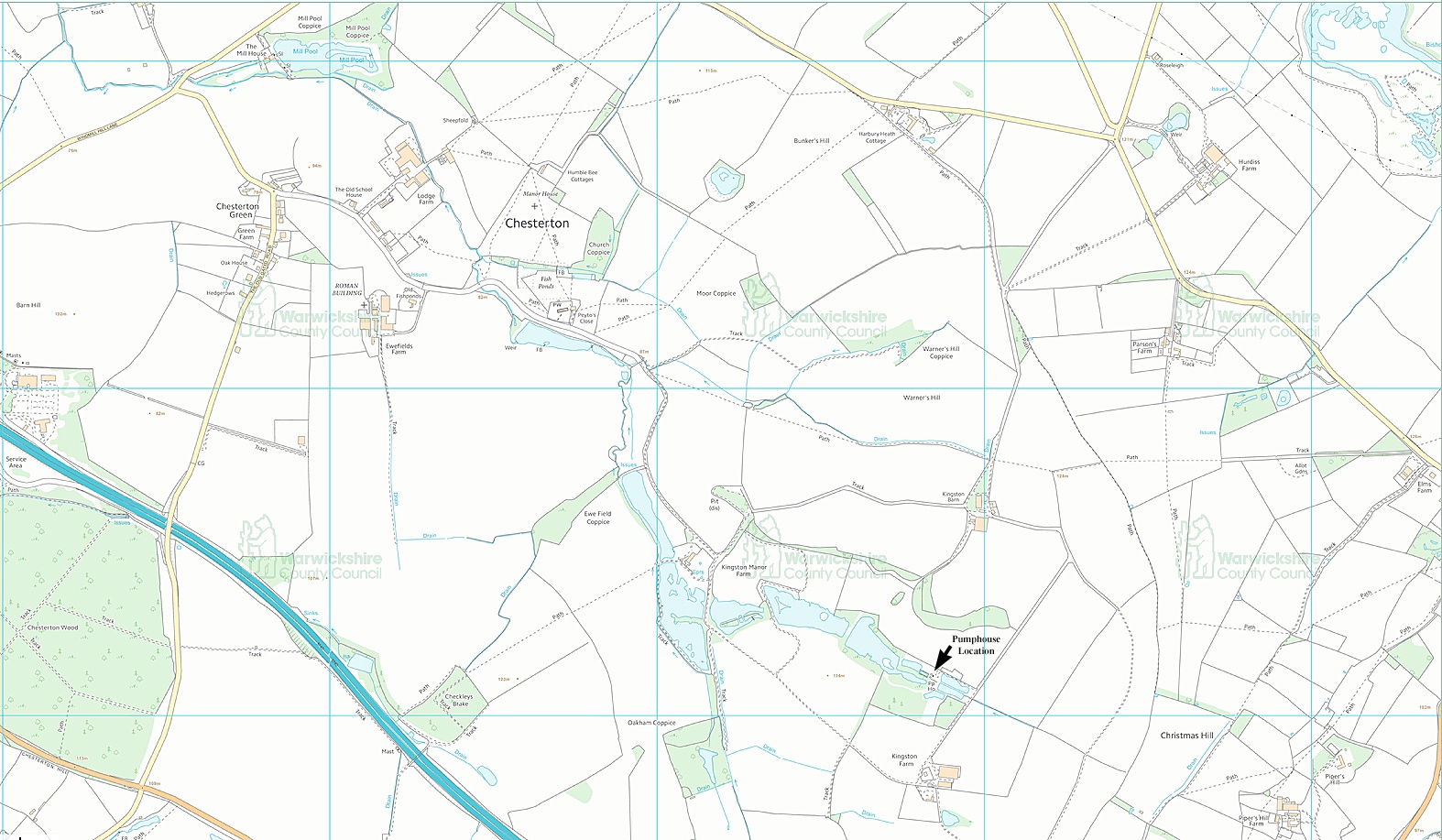The image size is (1442, 840).
Task: Click the Chesterton village label
Action: pyautogui.click(x=537, y=224)
